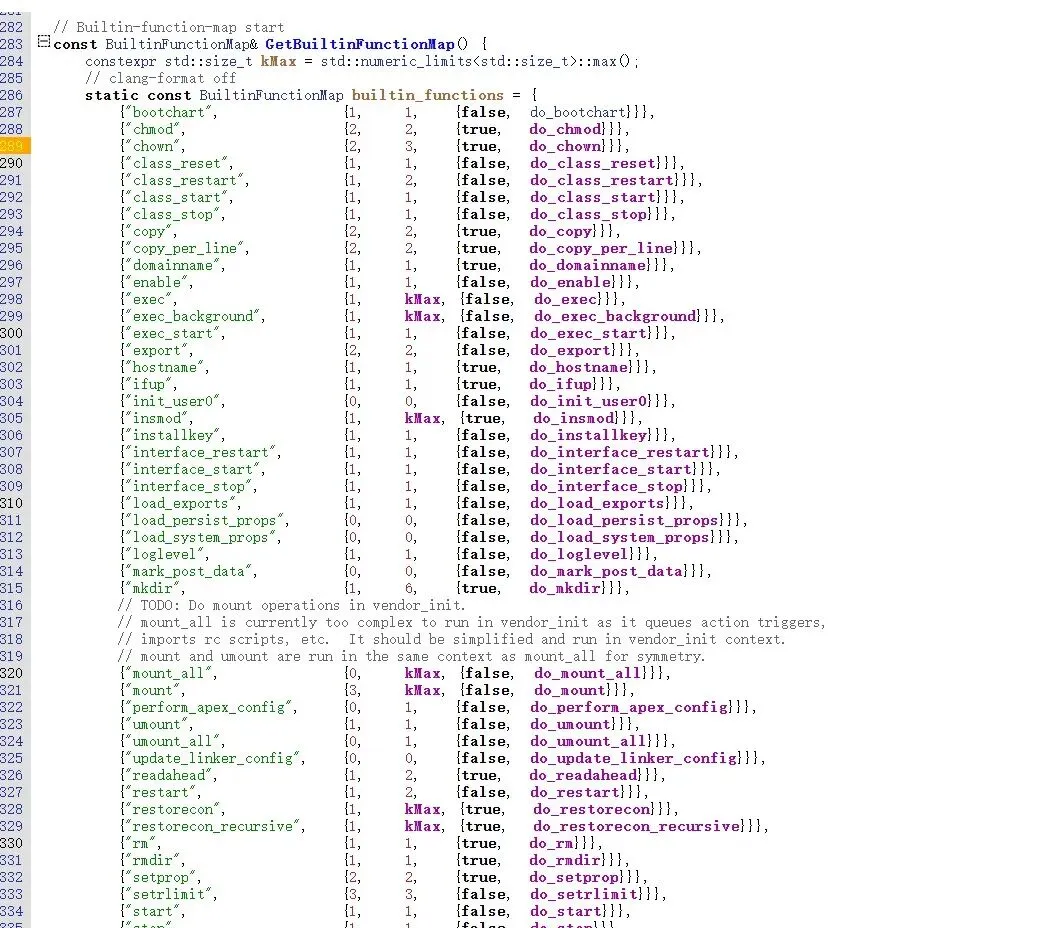Screen dimensions: 1064x928
Task: Click do_start function reference
Action: (566, 911)
